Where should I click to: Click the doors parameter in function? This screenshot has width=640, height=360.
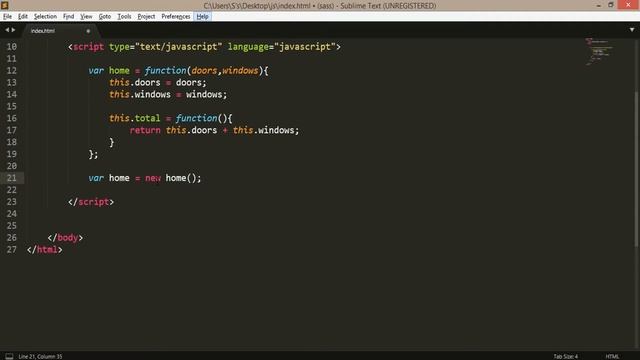(x=204, y=71)
